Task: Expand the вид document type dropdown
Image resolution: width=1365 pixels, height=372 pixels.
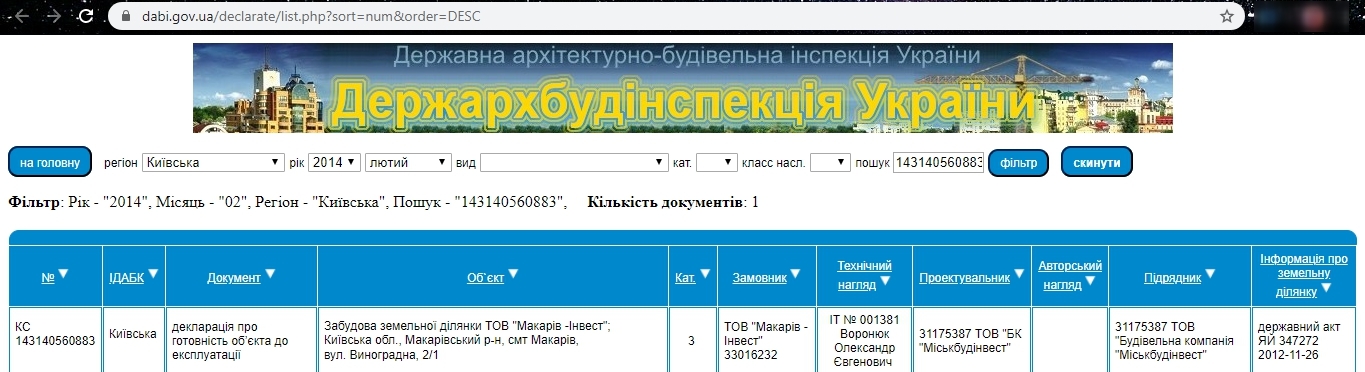Action: [x=574, y=162]
